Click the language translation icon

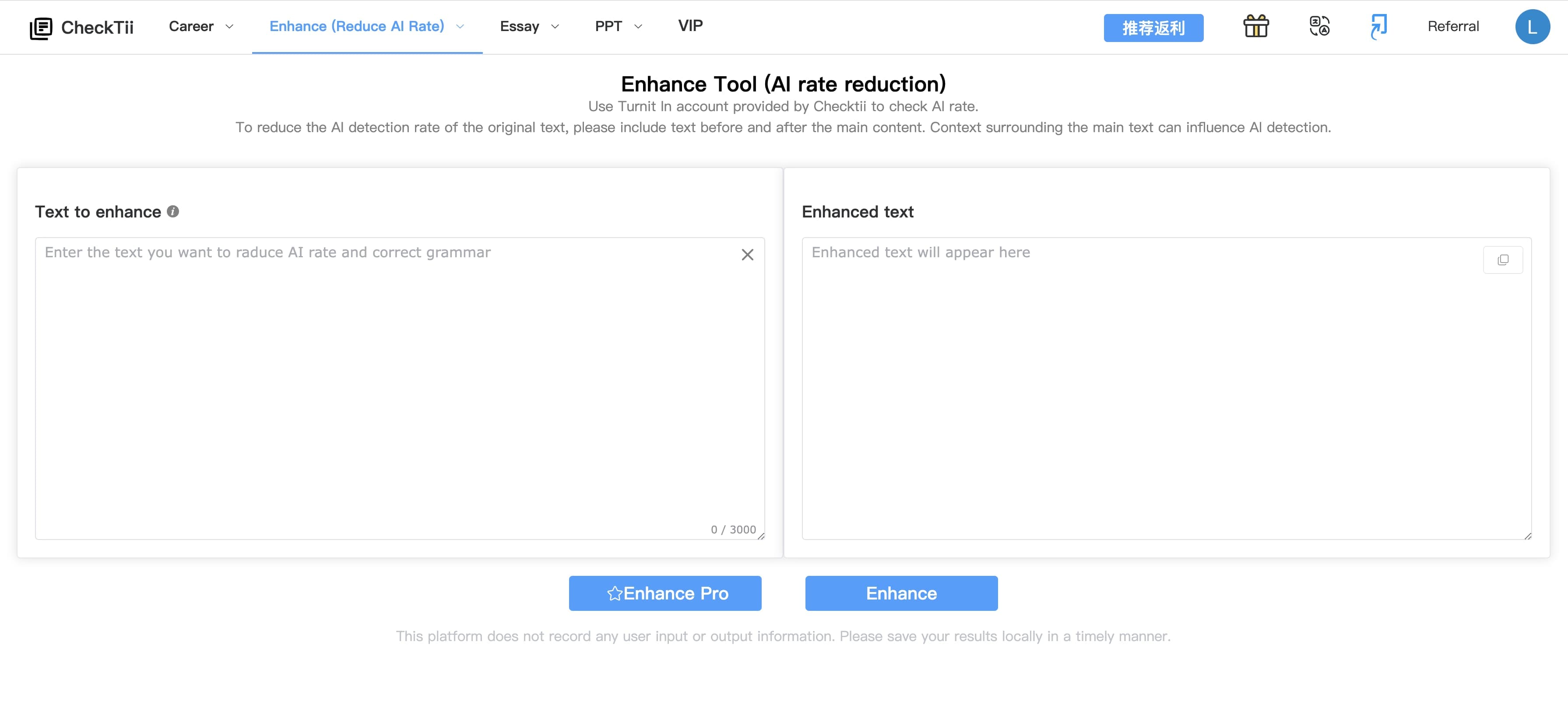pyautogui.click(x=1319, y=26)
